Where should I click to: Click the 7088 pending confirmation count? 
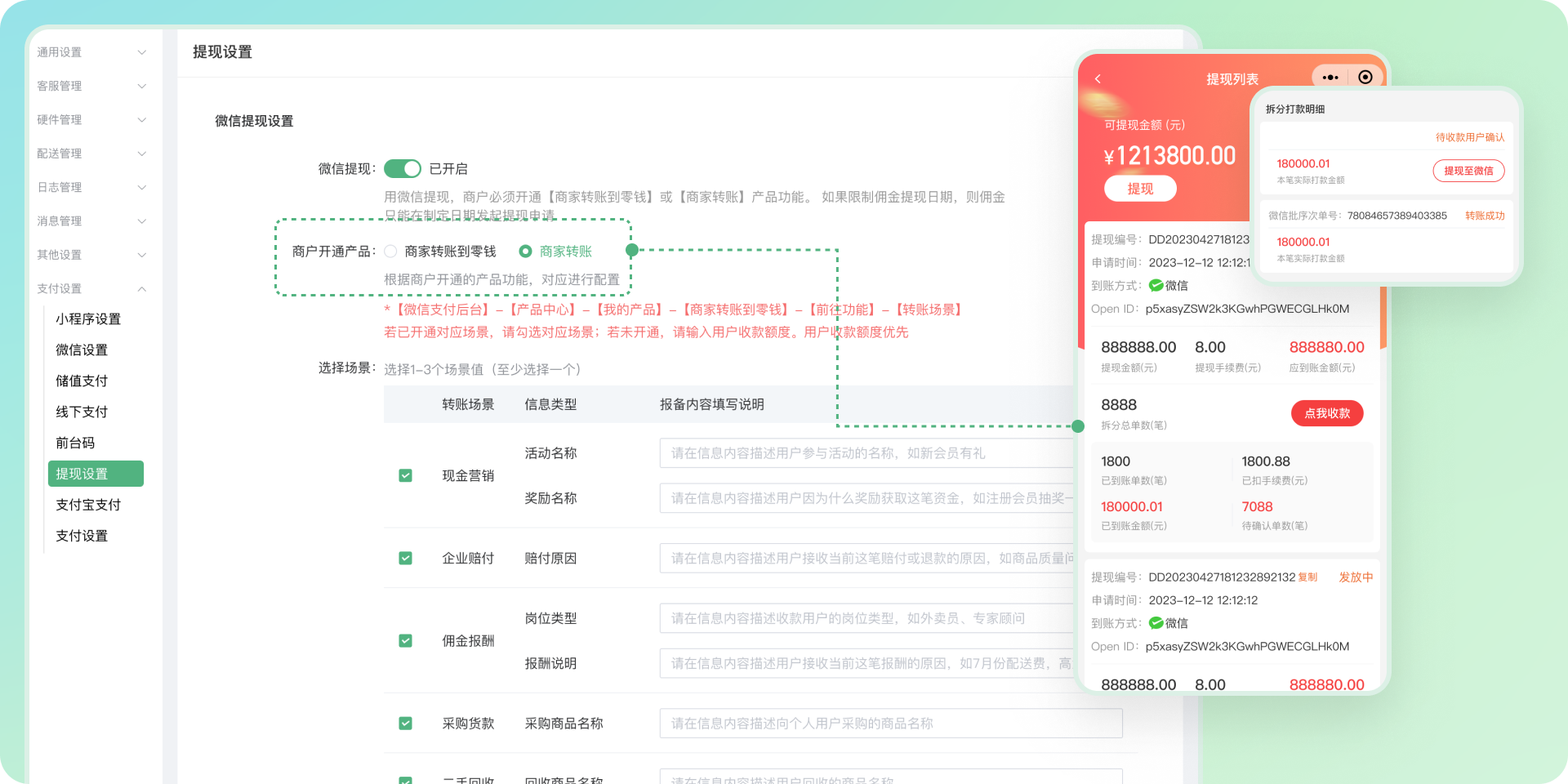point(1257,506)
